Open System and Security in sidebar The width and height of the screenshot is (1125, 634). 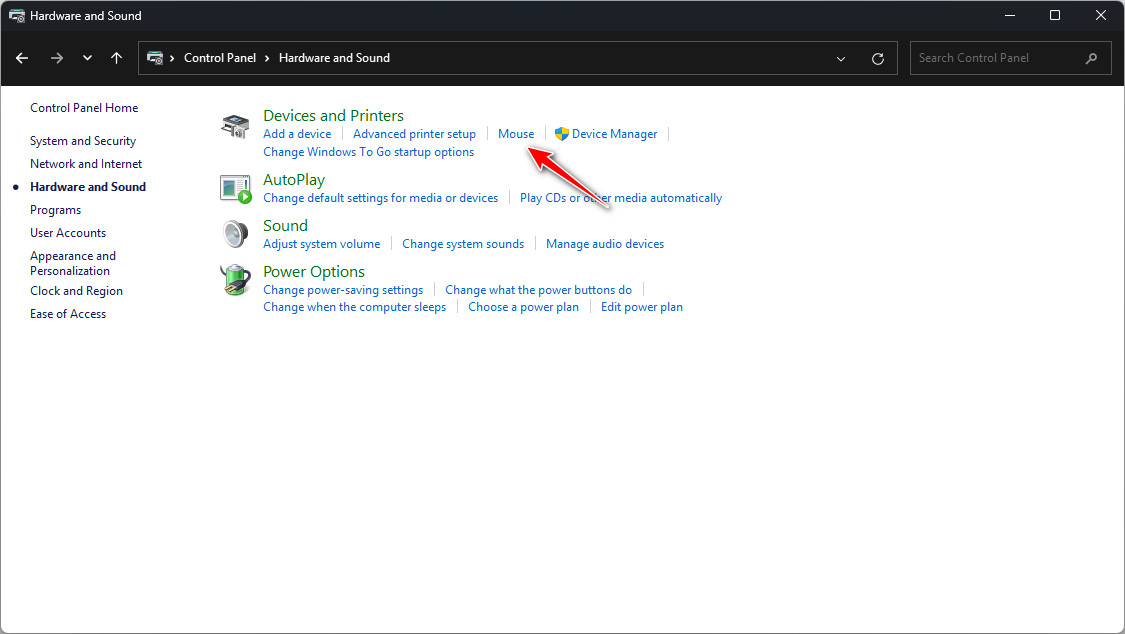pyautogui.click(x=83, y=141)
